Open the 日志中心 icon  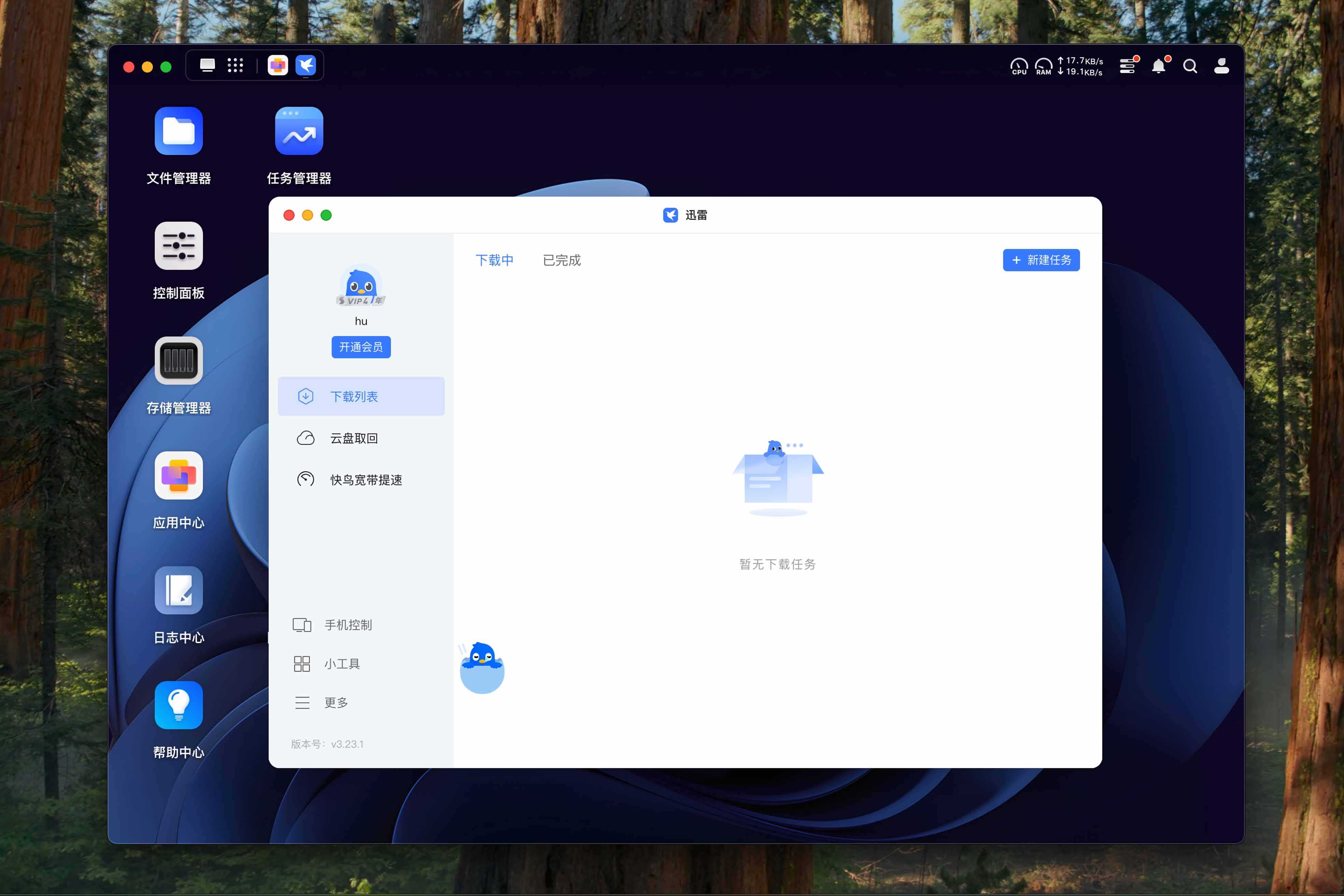(x=178, y=590)
